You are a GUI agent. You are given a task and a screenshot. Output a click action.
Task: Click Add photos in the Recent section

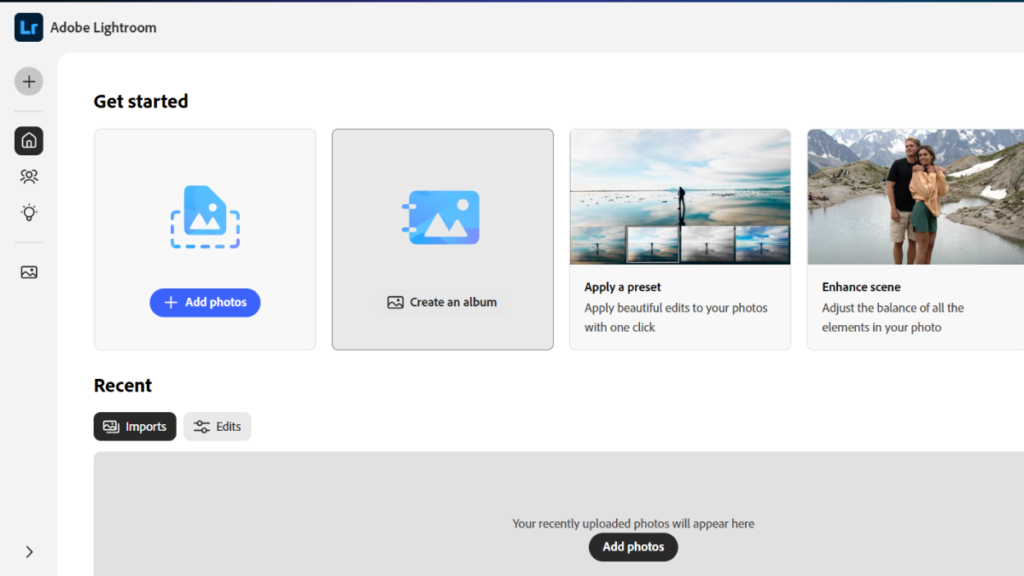pos(632,547)
